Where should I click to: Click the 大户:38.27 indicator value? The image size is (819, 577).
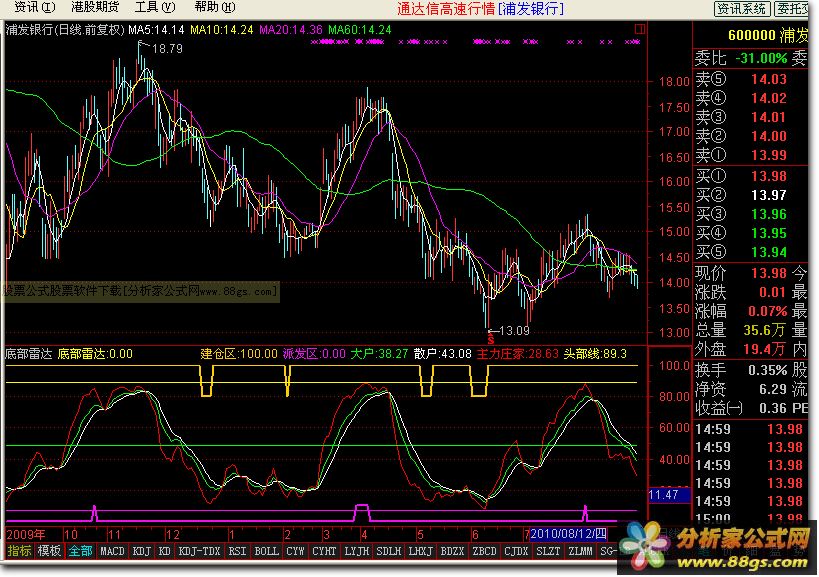click(x=379, y=354)
